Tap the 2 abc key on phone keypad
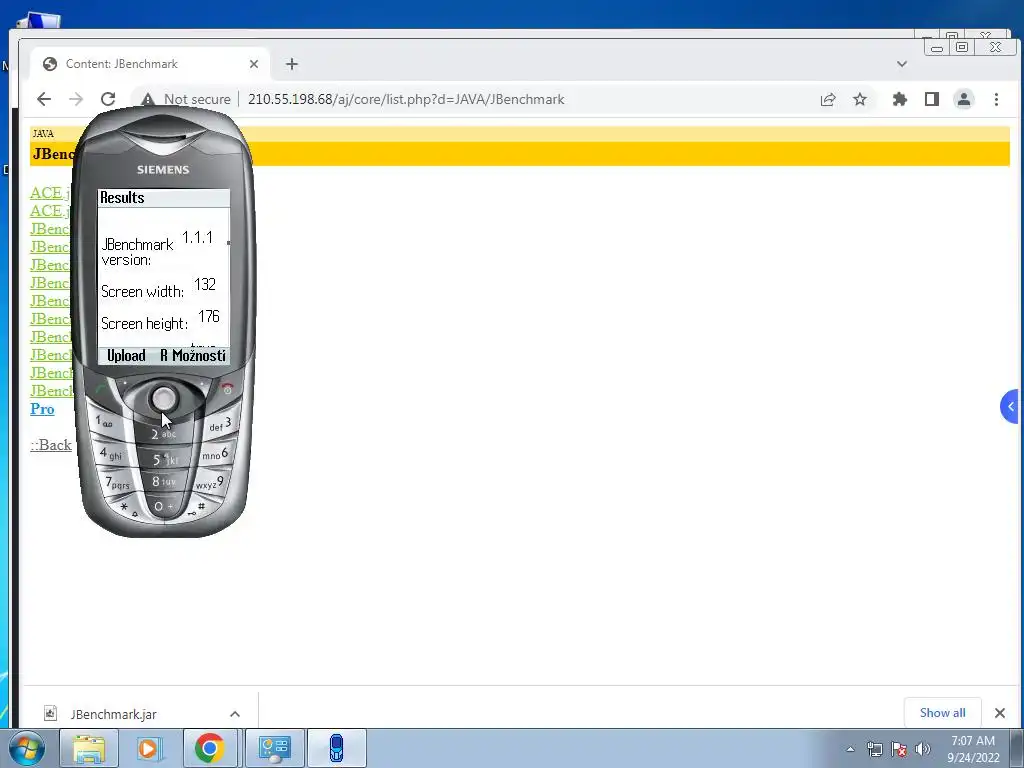 coord(163,434)
